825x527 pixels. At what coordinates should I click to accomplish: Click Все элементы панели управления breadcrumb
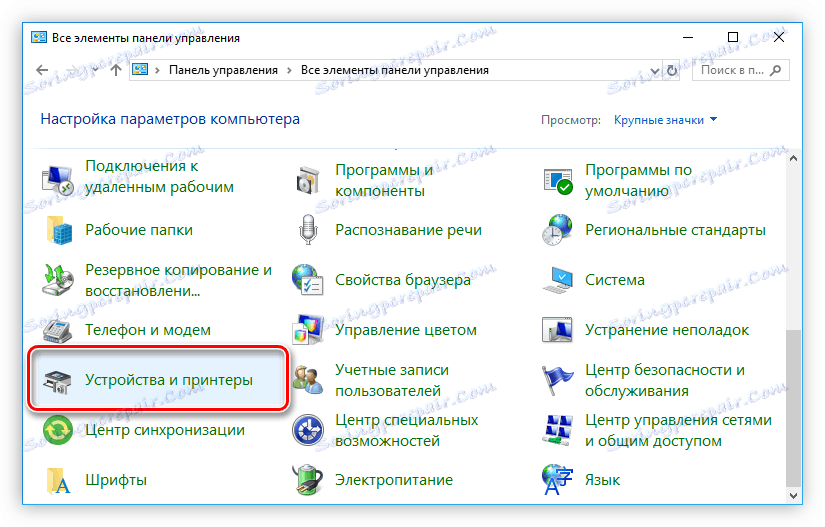395,70
